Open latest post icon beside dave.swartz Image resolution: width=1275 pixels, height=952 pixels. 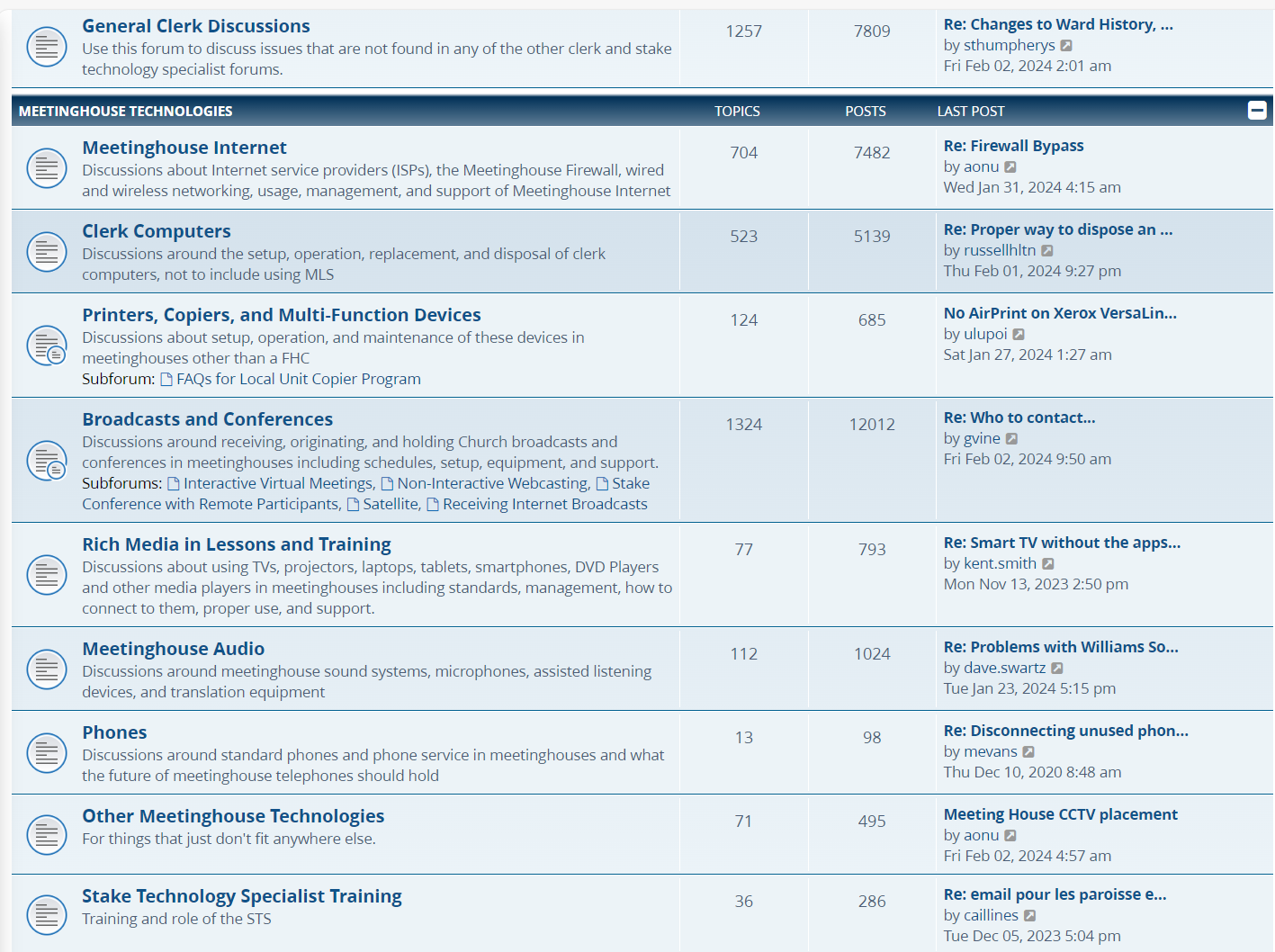click(x=1057, y=669)
